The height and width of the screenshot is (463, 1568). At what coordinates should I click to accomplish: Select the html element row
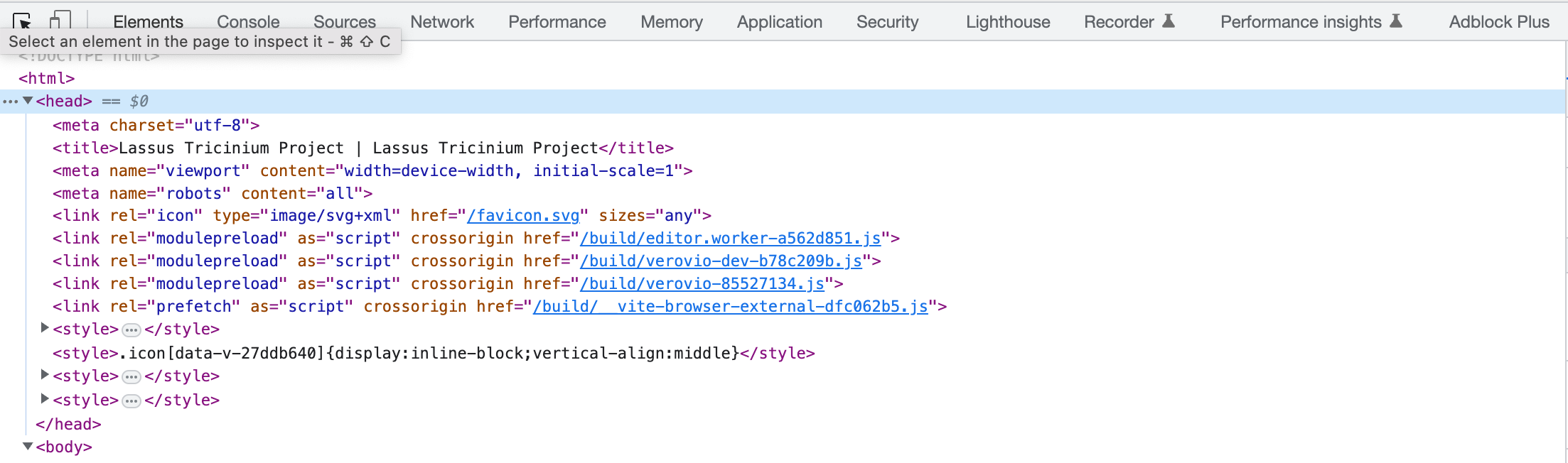coord(782,78)
